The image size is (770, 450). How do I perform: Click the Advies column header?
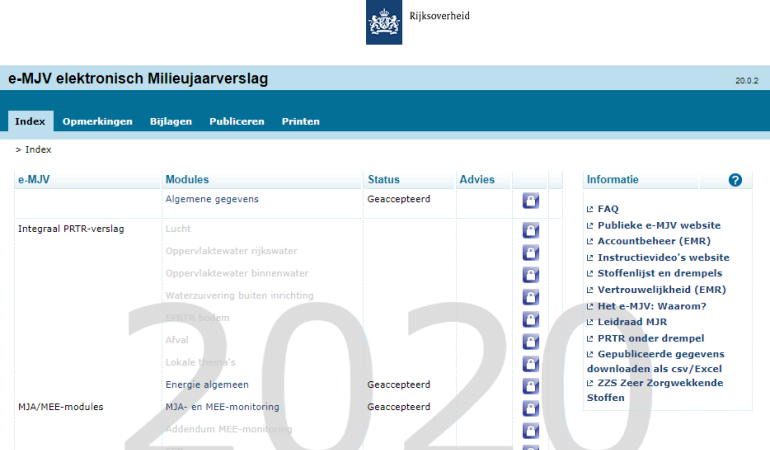pos(477,180)
